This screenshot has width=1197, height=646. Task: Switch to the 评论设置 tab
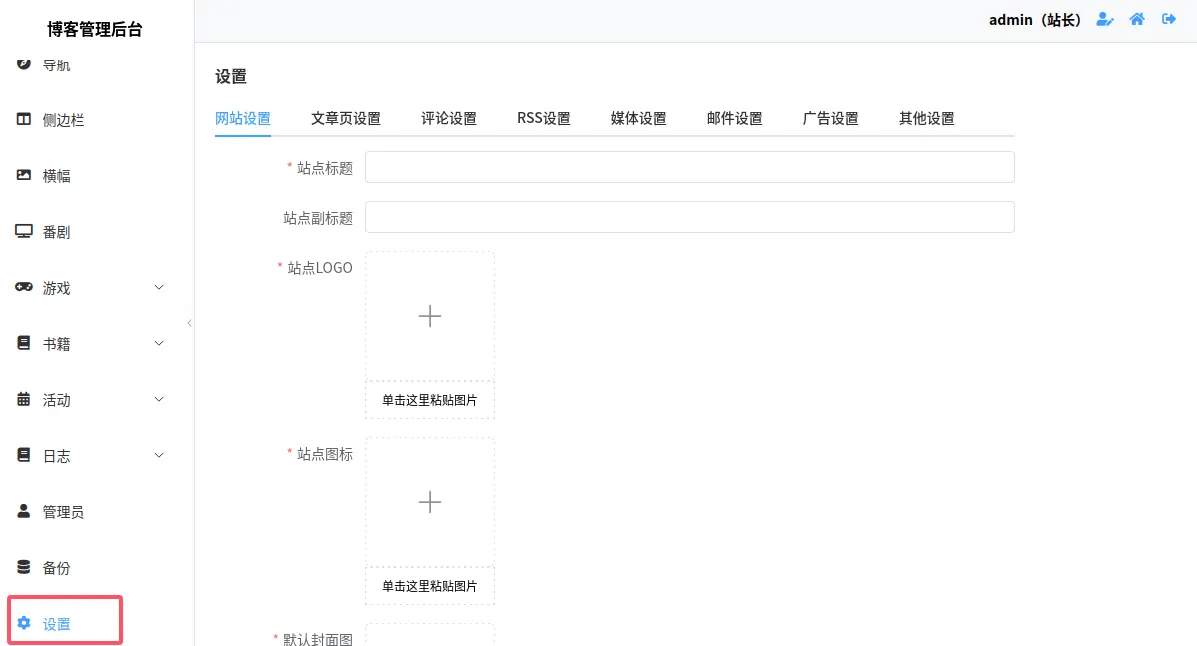448,117
